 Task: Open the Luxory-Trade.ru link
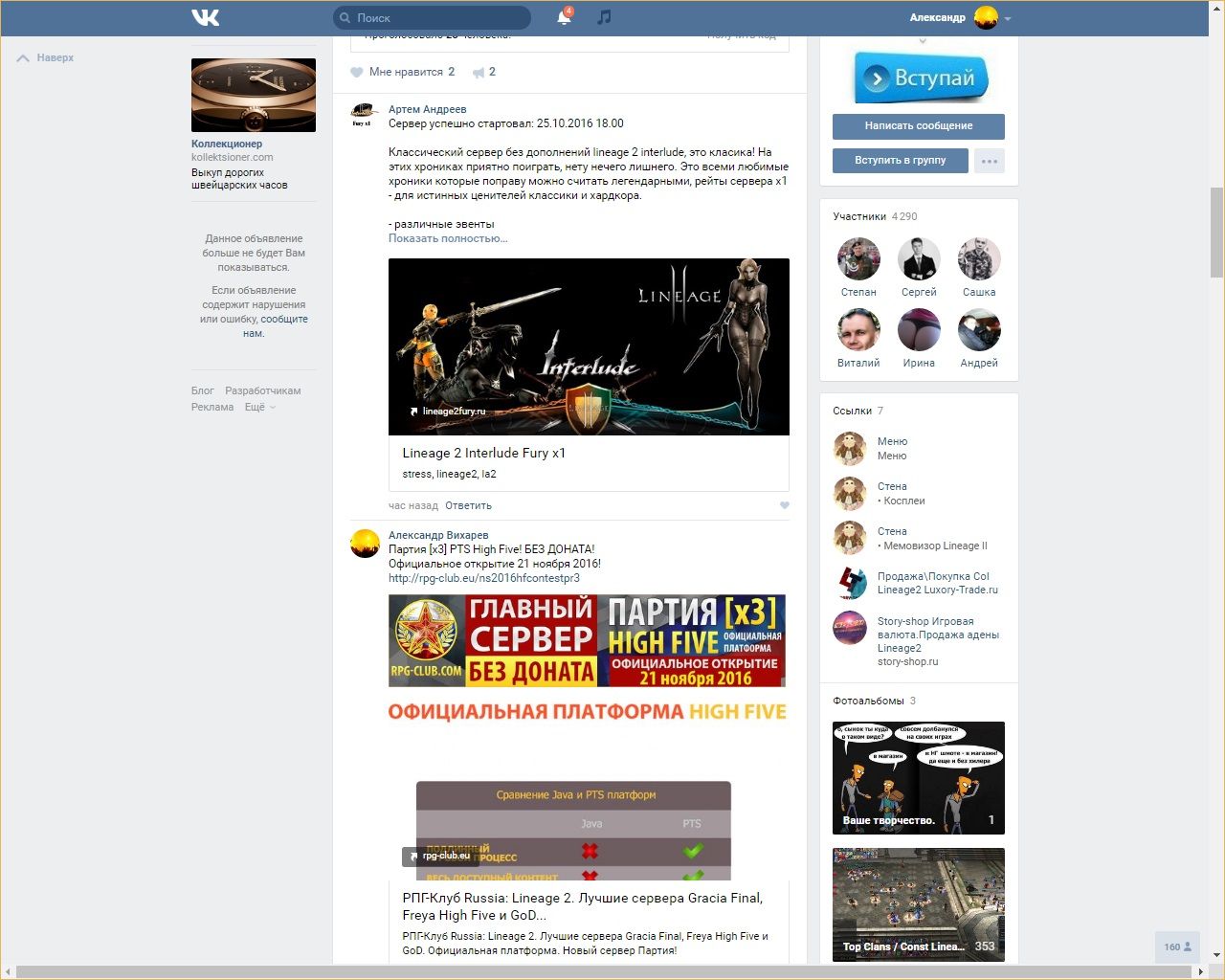[938, 583]
